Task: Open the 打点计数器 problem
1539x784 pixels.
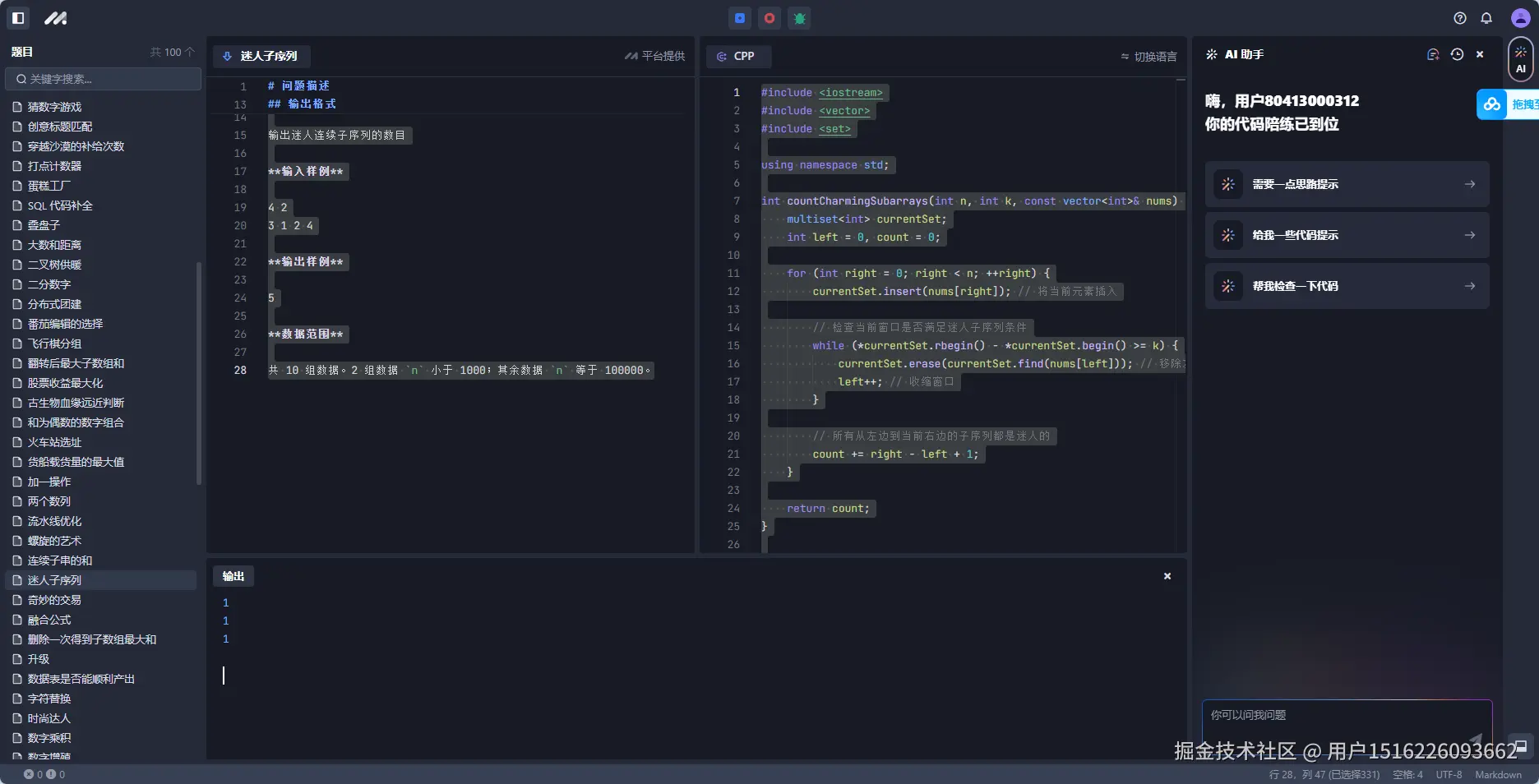Action: click(101, 166)
